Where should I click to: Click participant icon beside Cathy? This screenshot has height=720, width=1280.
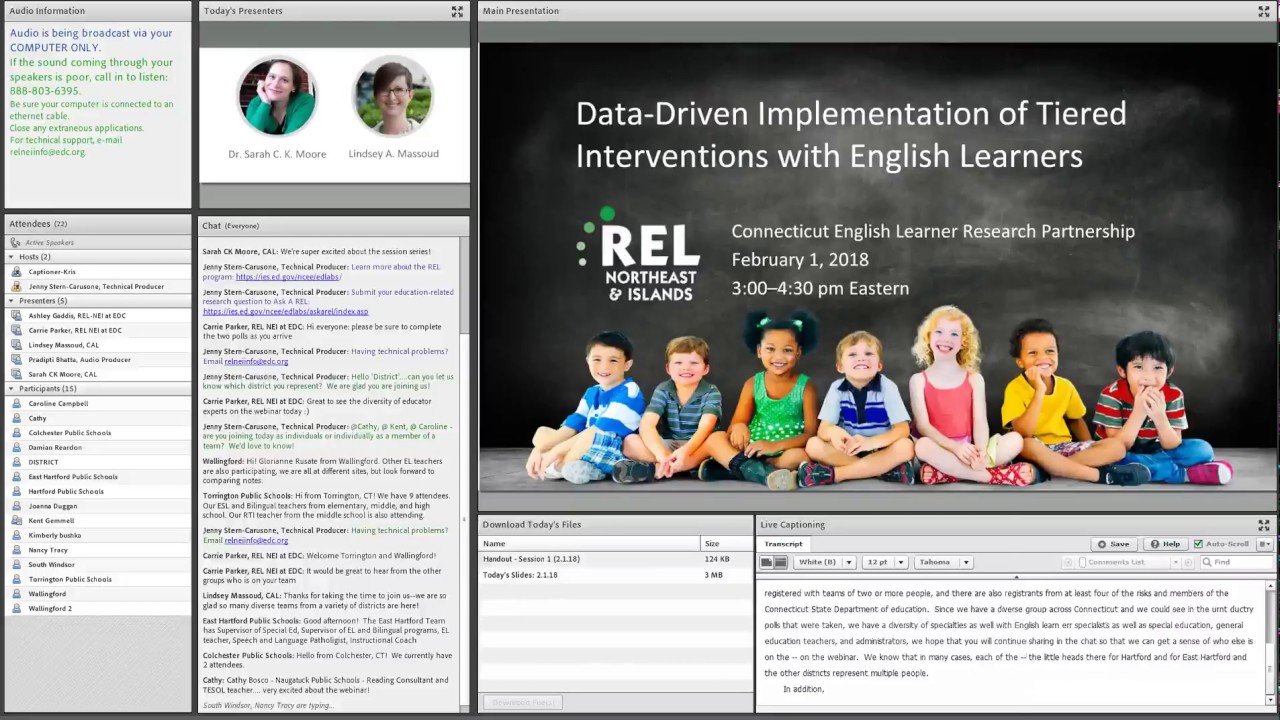tap(17, 418)
